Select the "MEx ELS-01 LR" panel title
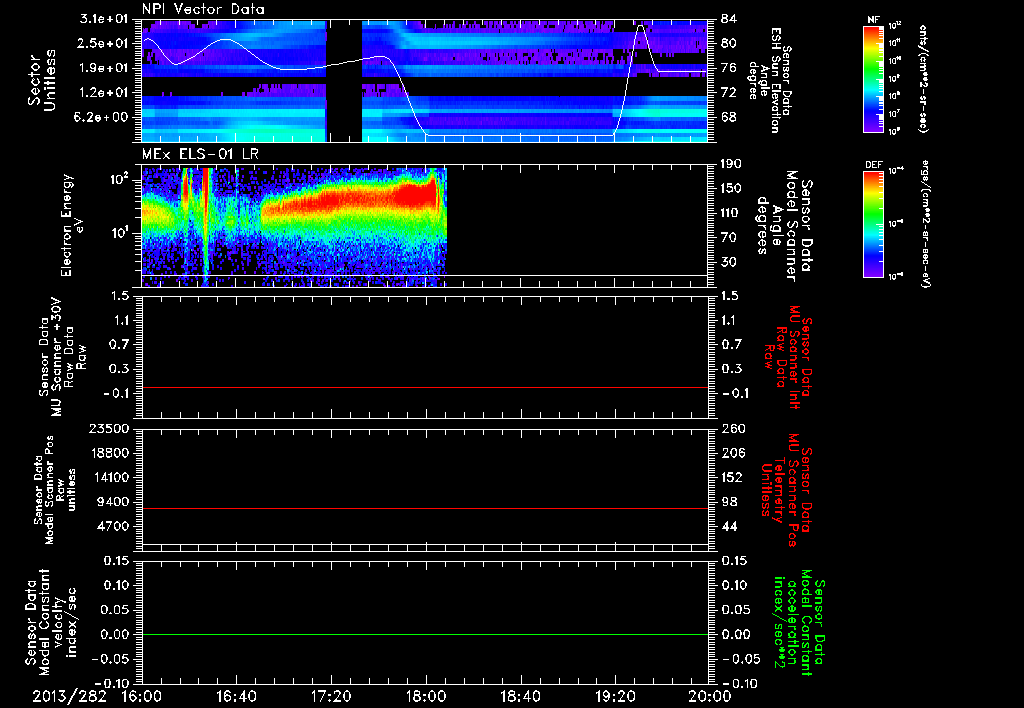Image resolution: width=1024 pixels, height=708 pixels. tap(200, 154)
